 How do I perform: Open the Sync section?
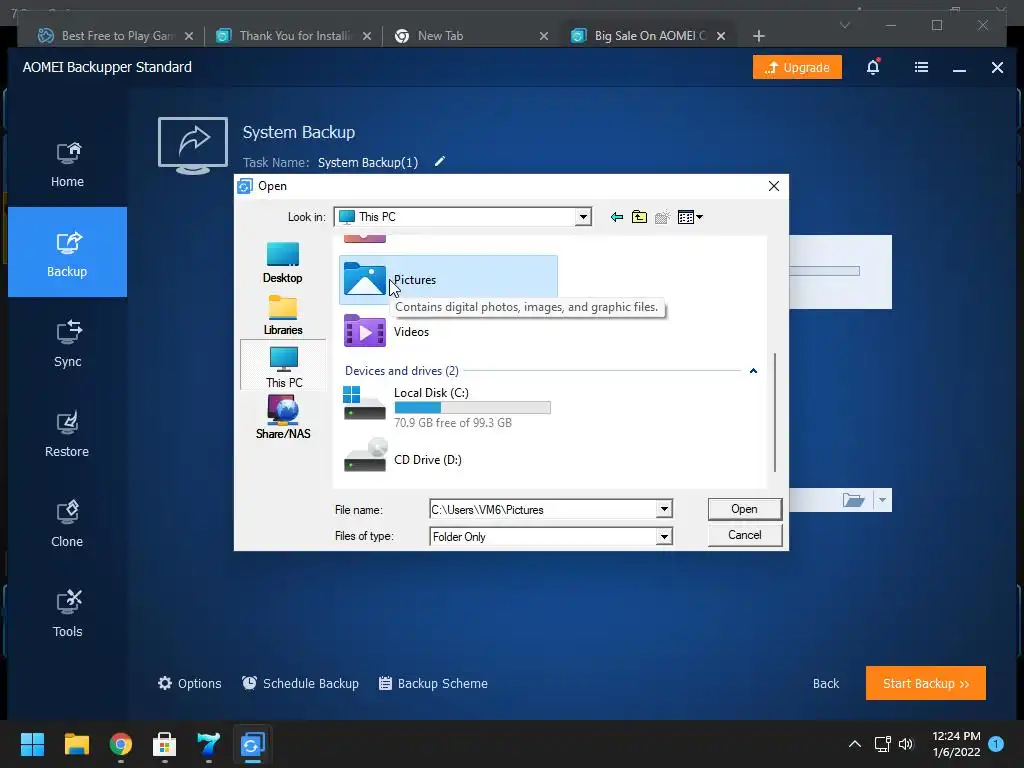67,344
